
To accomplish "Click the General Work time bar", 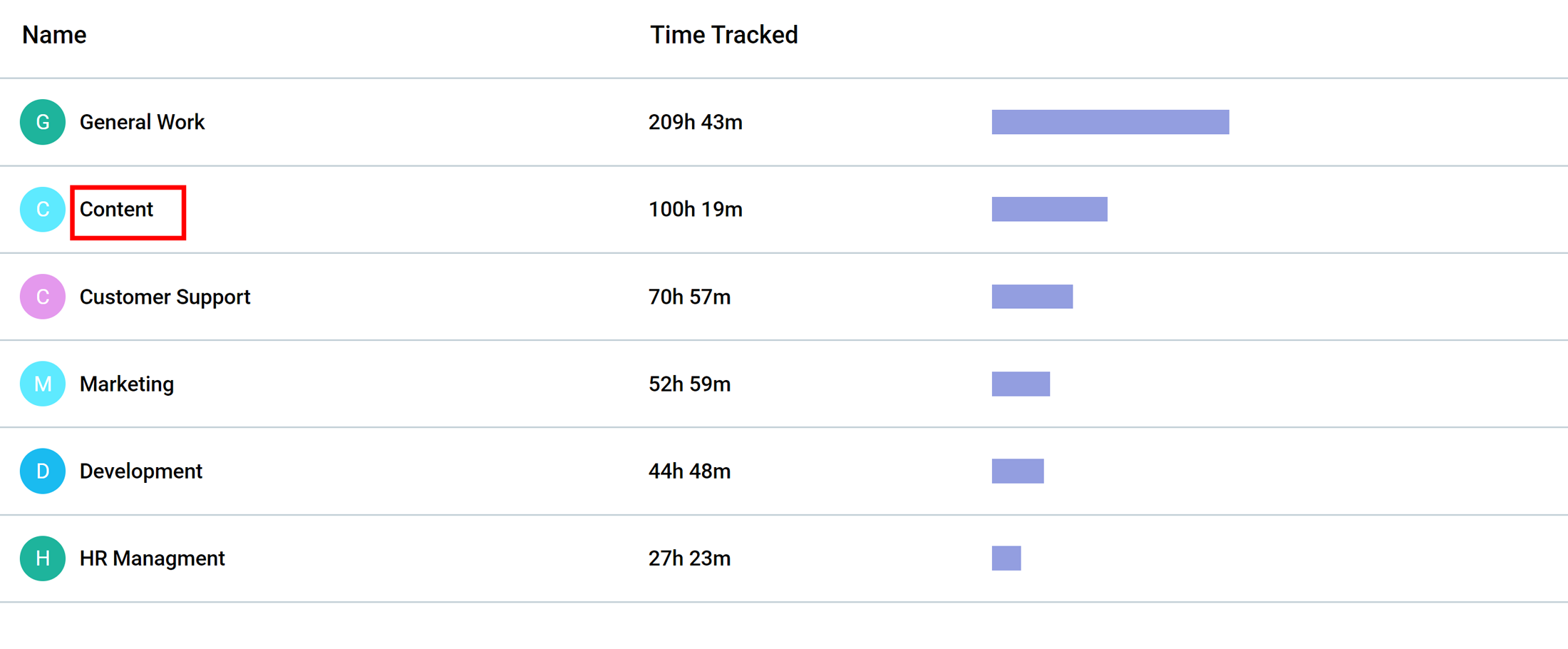I will (1110, 122).
